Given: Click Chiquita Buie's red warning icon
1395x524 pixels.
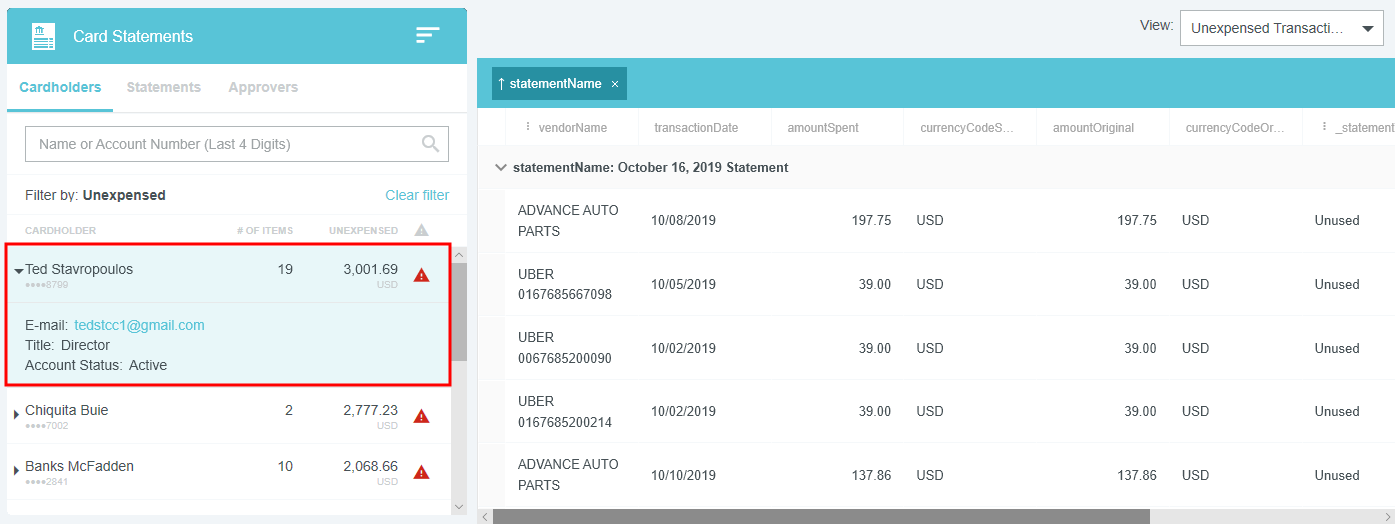Looking at the screenshot, I should (x=421, y=416).
